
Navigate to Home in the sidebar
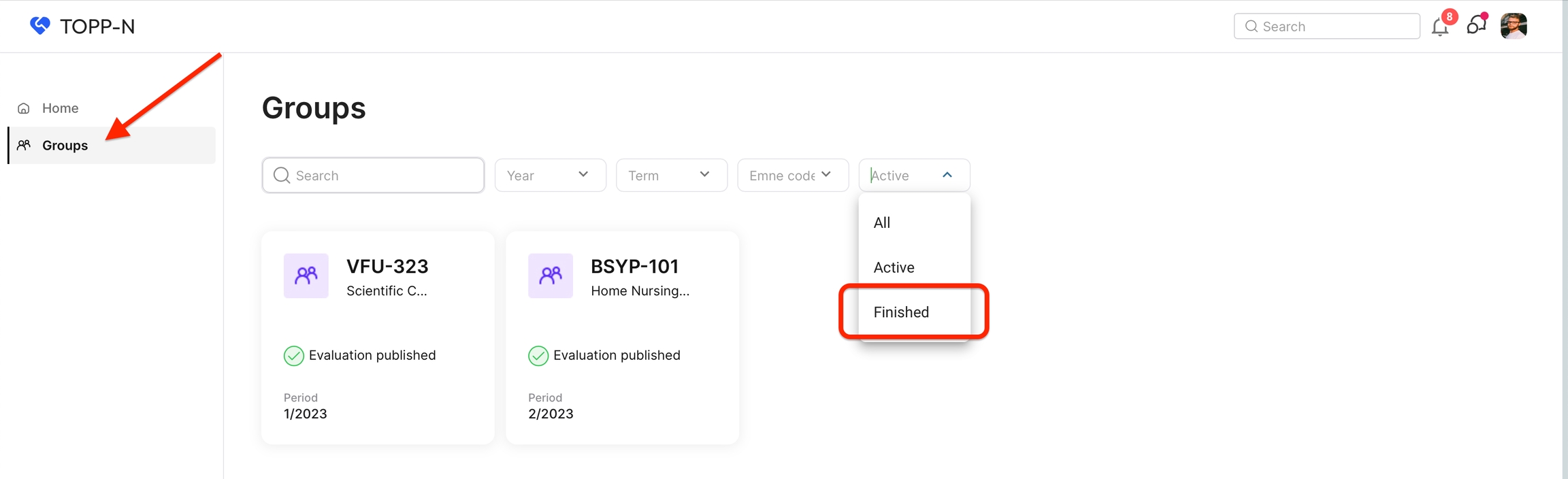pos(60,108)
